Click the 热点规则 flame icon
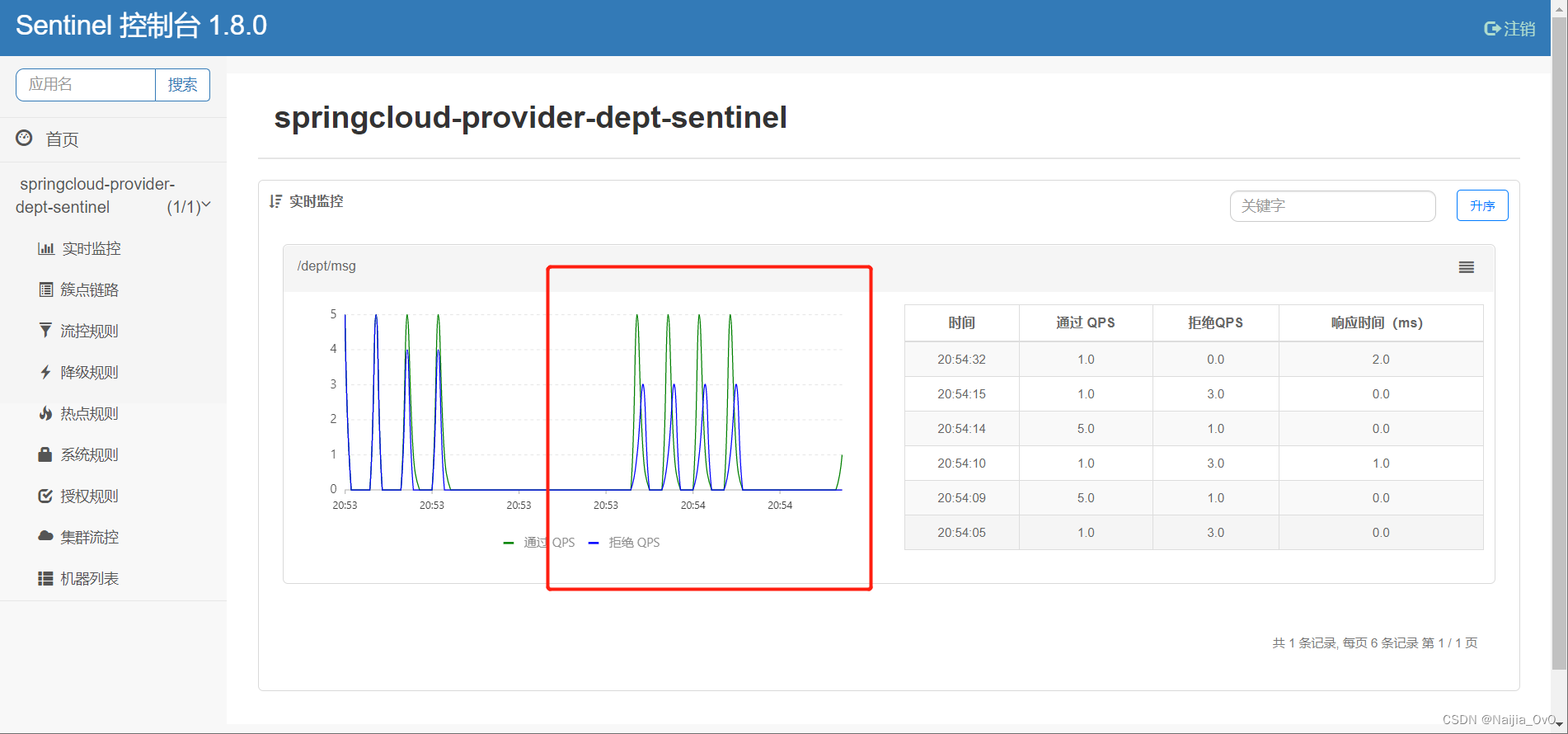This screenshot has height=734, width=1568. [46, 413]
